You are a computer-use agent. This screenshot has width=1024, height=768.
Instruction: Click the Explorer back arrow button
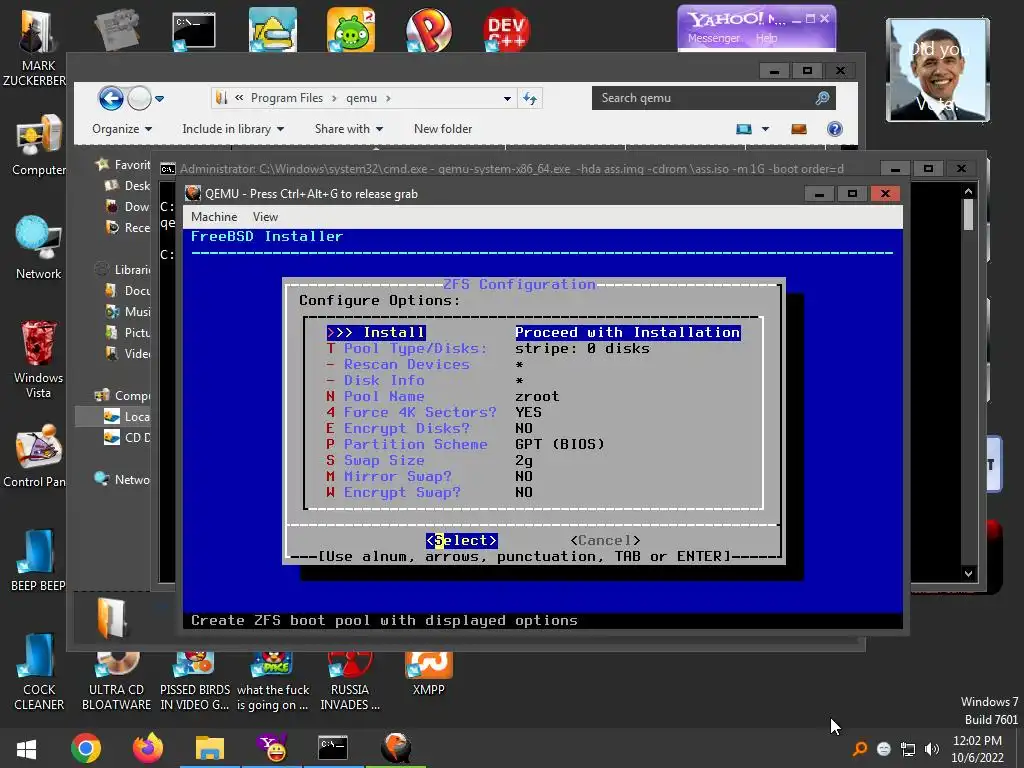pyautogui.click(x=111, y=99)
